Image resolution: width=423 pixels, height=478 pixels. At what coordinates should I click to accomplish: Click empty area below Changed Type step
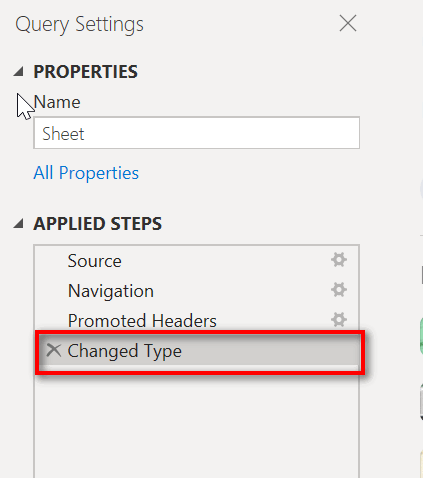point(196,427)
